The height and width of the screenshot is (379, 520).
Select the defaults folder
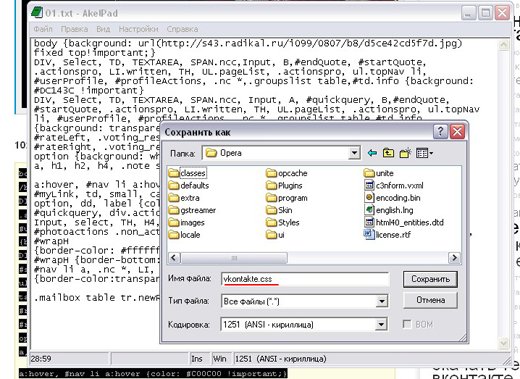coord(189,185)
